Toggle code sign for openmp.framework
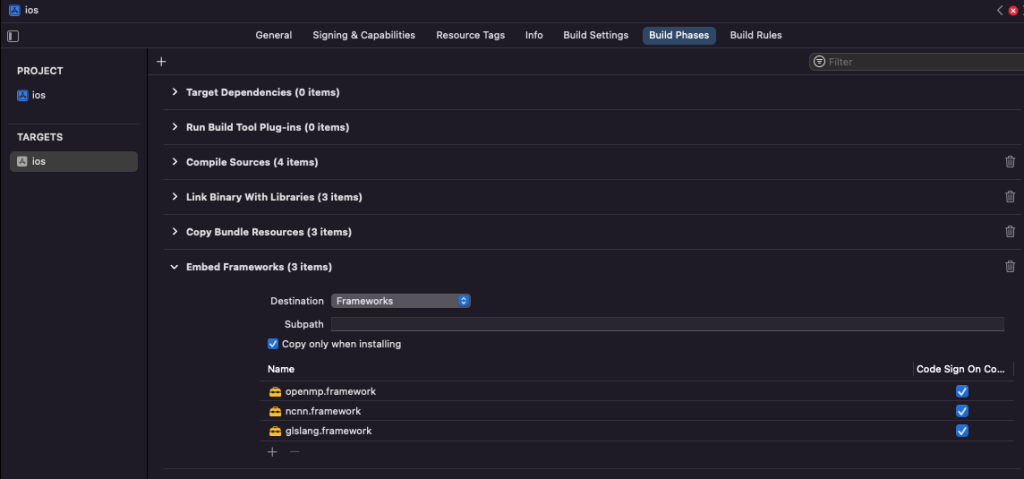The image size is (1024, 479). click(961, 391)
